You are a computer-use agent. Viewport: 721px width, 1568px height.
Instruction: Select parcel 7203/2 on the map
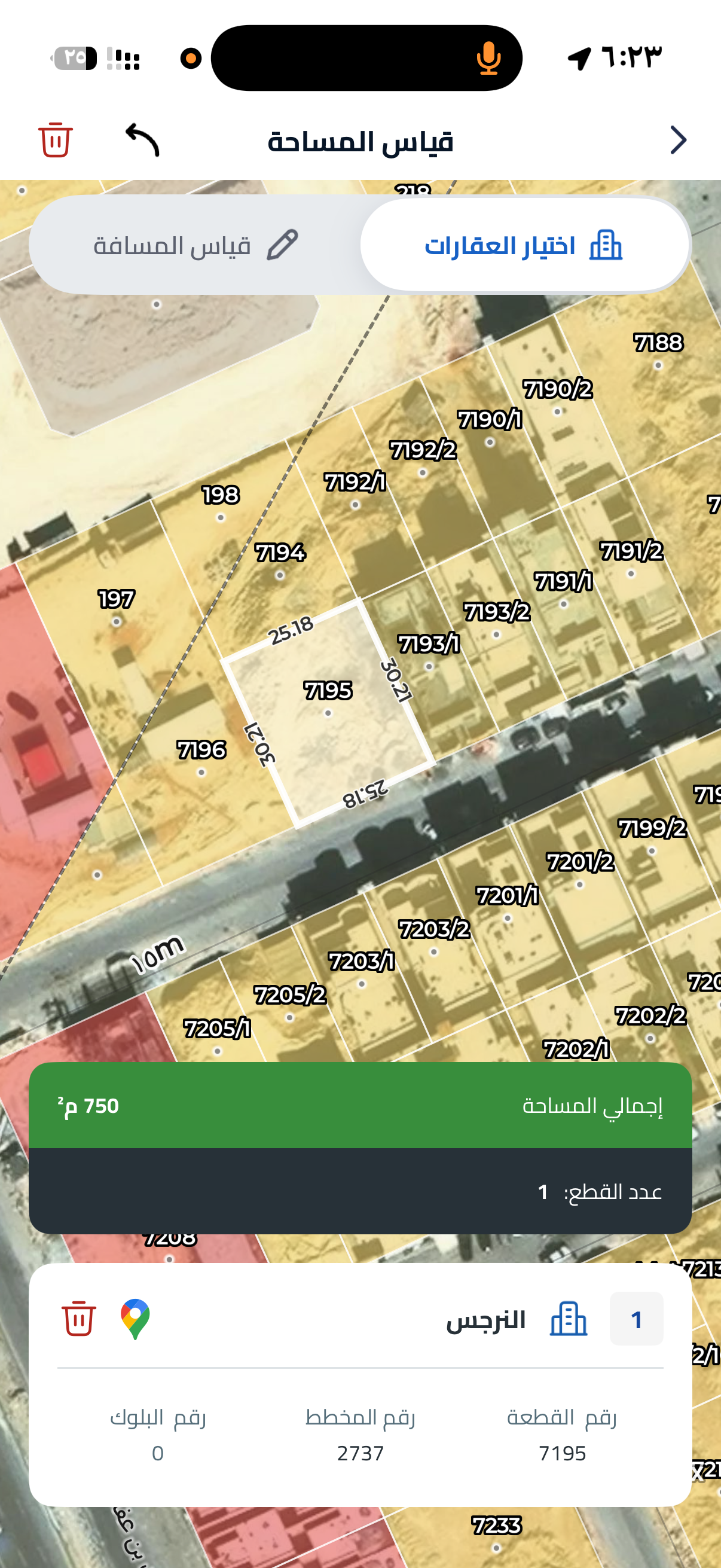click(x=435, y=929)
